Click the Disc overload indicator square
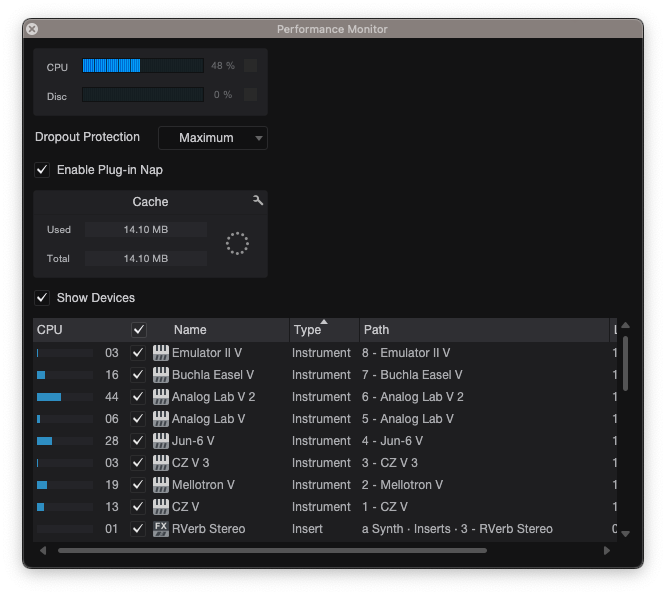Viewport: 666px width, 595px height. click(251, 95)
